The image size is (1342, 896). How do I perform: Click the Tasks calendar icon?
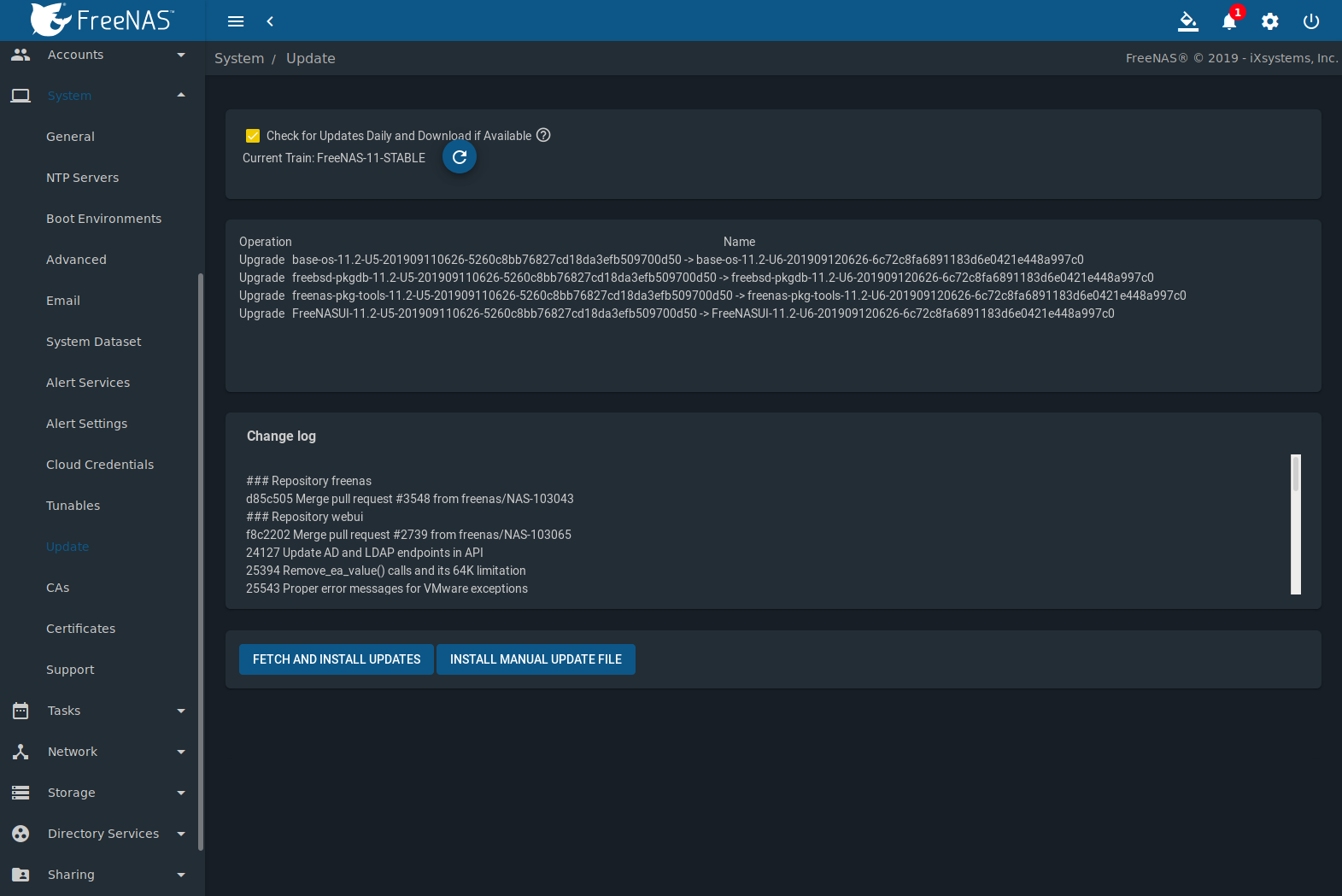[21, 711]
